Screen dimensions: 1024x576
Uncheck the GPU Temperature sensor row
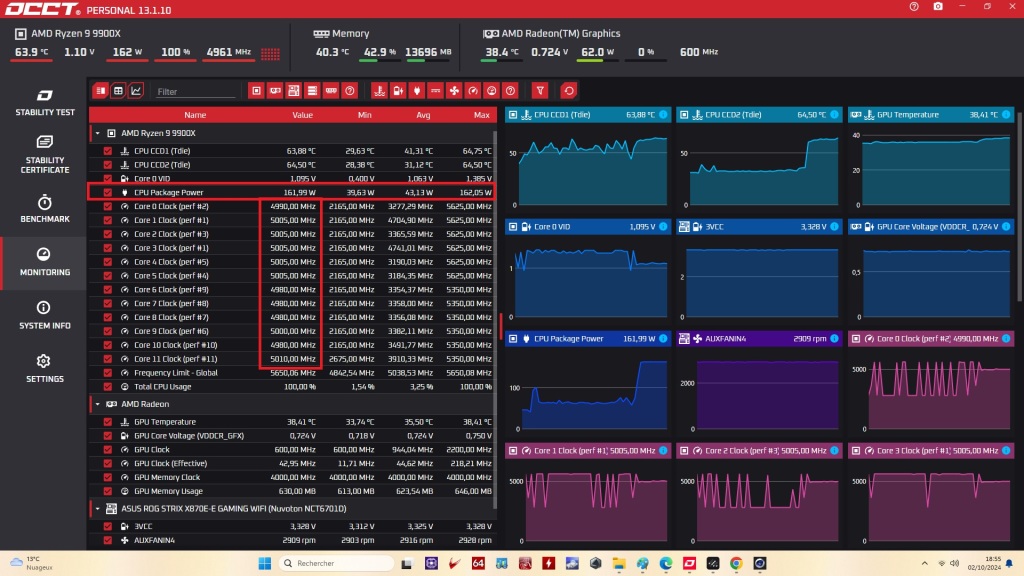coord(109,421)
